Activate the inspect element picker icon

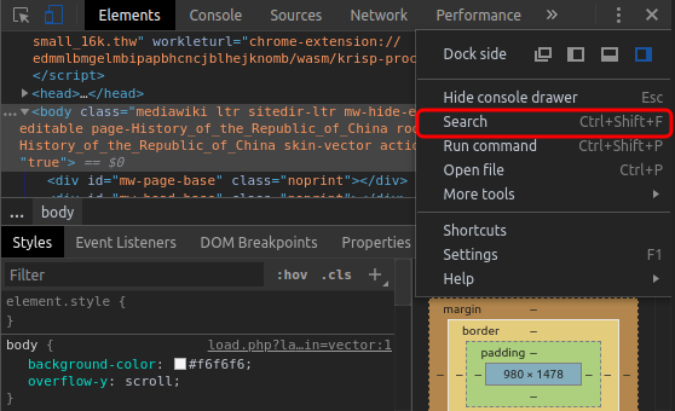(x=21, y=15)
